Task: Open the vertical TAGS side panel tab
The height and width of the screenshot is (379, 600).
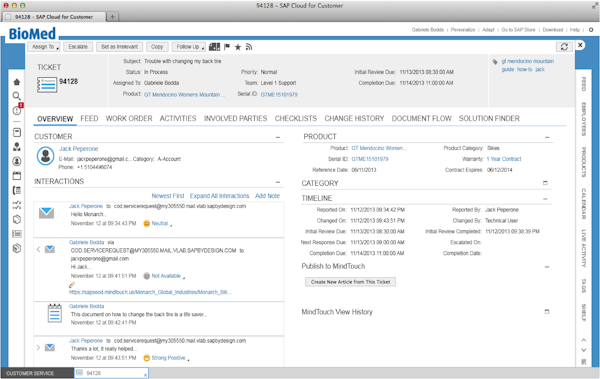Action: 584,286
